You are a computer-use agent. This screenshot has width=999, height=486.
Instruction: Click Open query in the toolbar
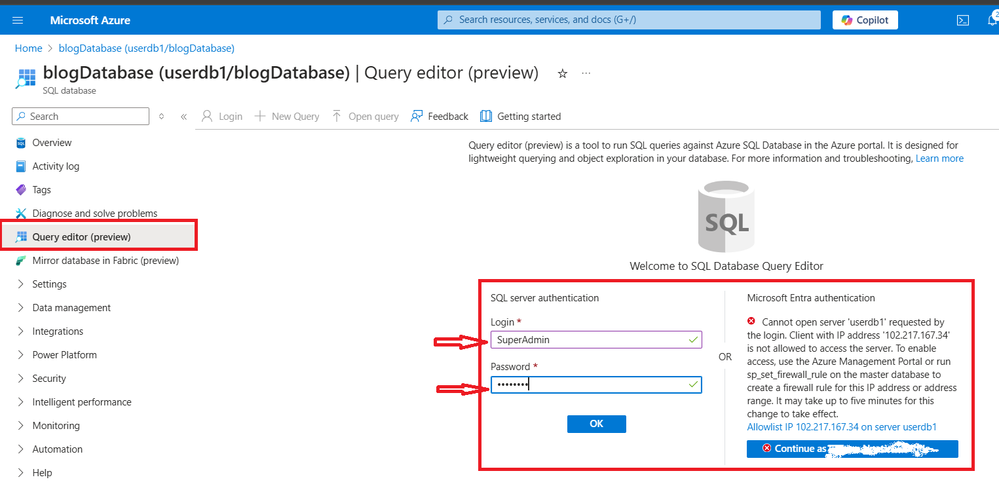[365, 117]
